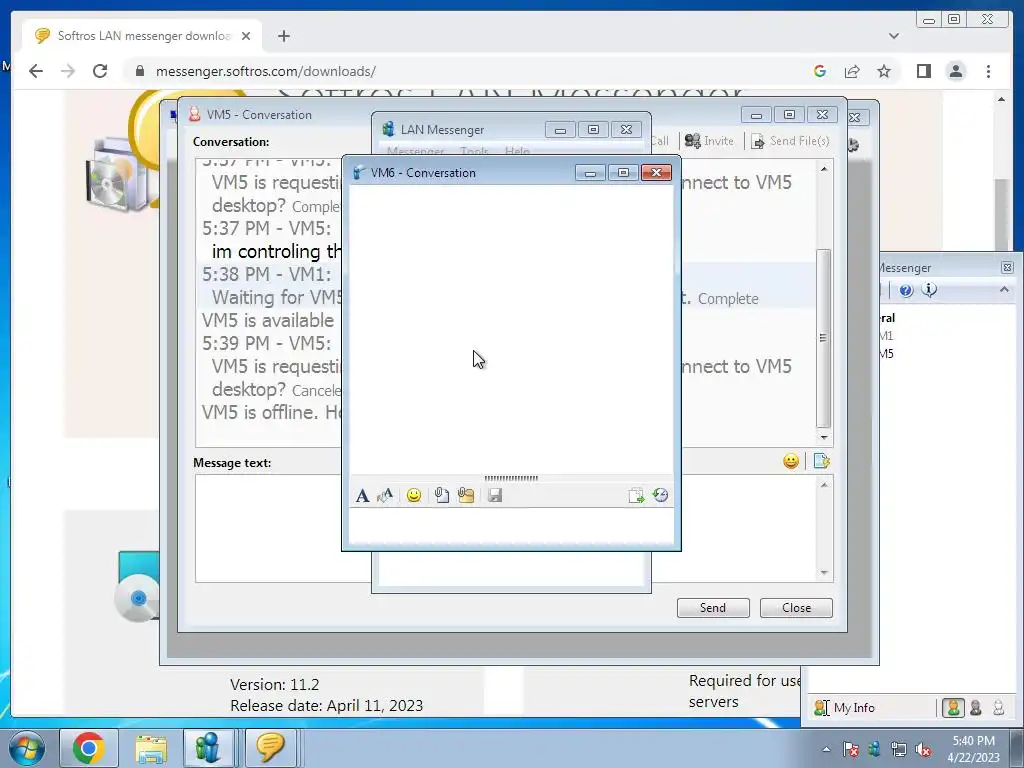Click the muted volume tray icon
Image resolution: width=1024 pixels, height=768 pixels.
tap(923, 750)
